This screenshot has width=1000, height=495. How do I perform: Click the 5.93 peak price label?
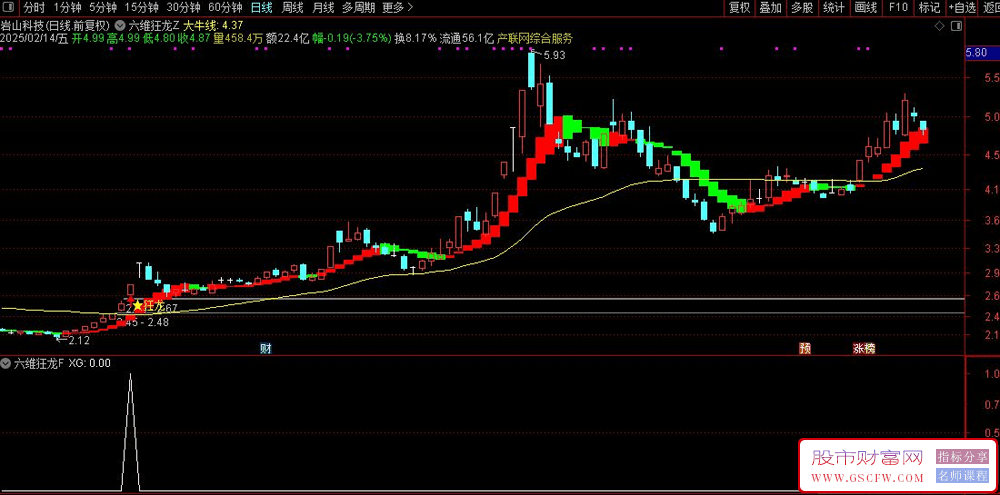(554, 55)
